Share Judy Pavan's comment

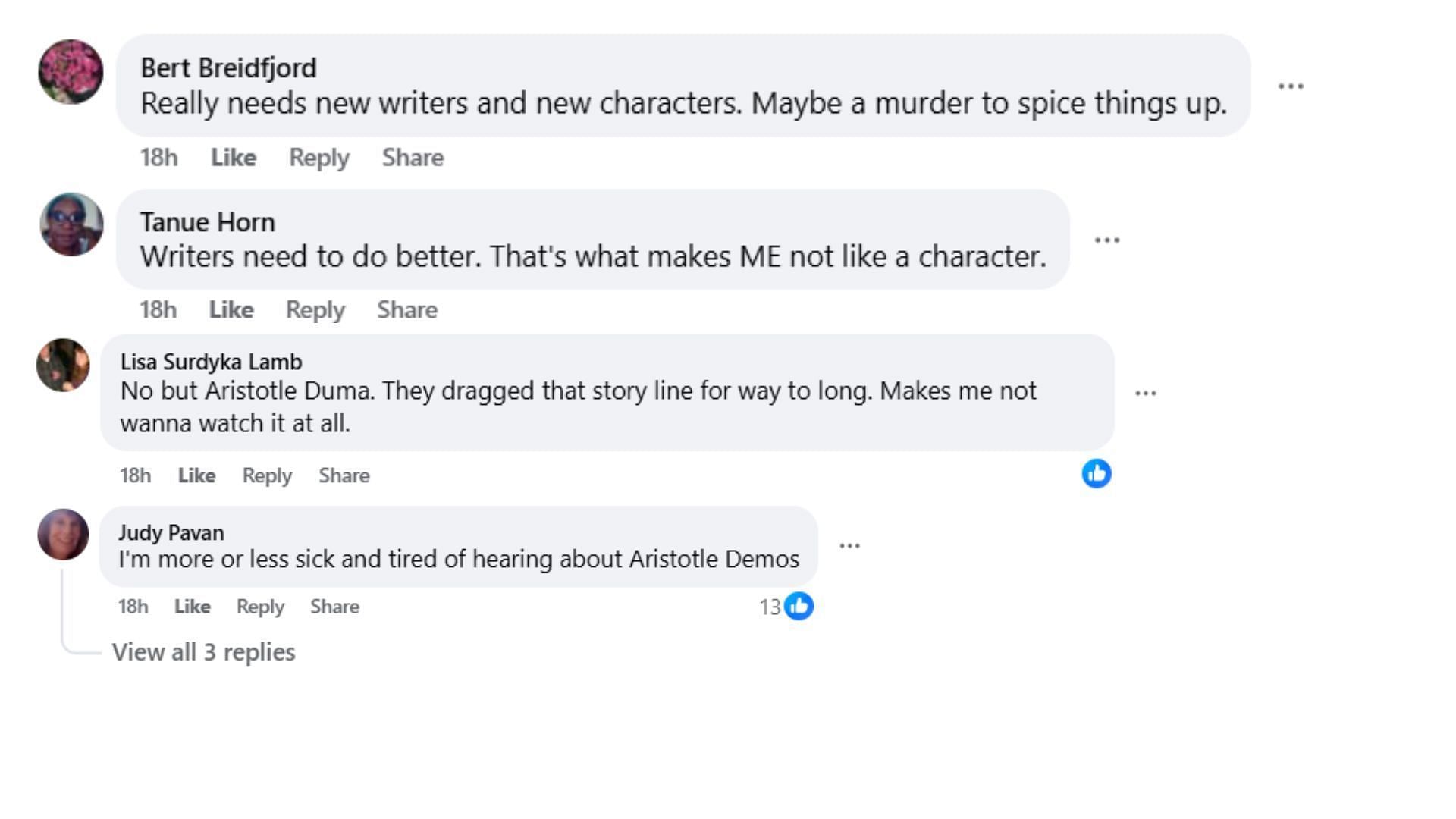coord(334,607)
